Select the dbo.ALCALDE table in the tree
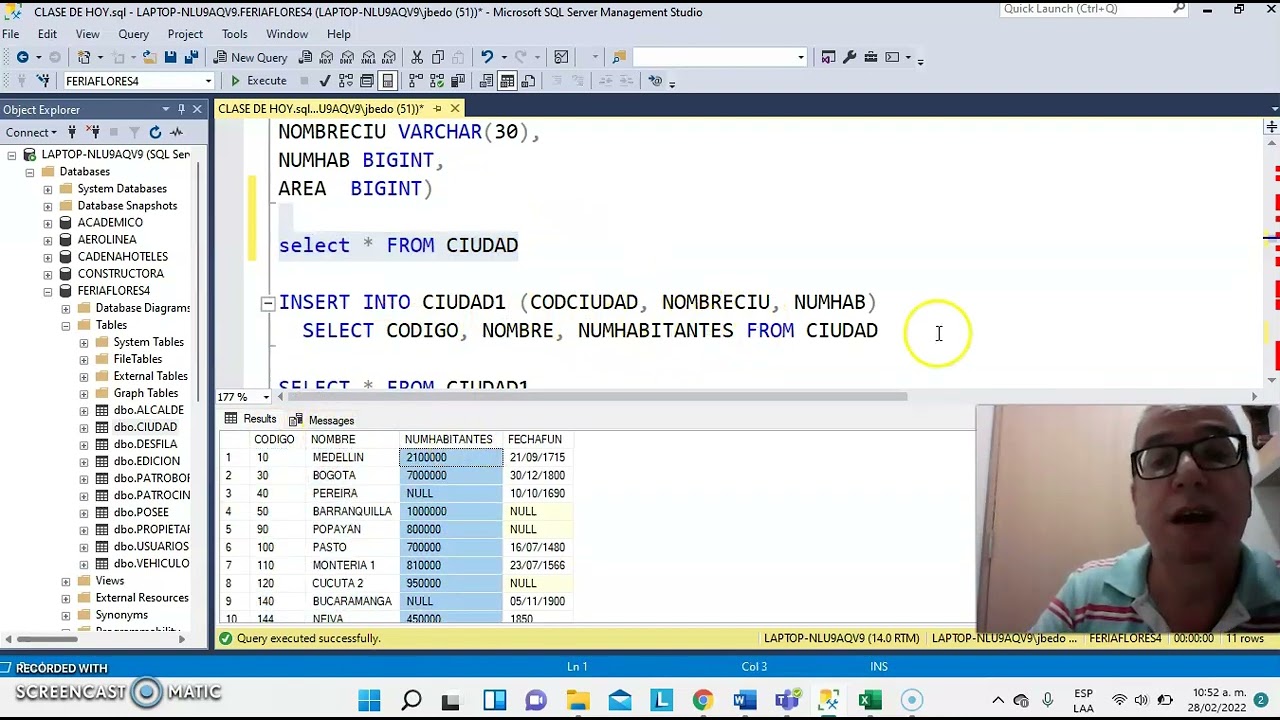Image resolution: width=1280 pixels, height=720 pixels. pos(148,410)
